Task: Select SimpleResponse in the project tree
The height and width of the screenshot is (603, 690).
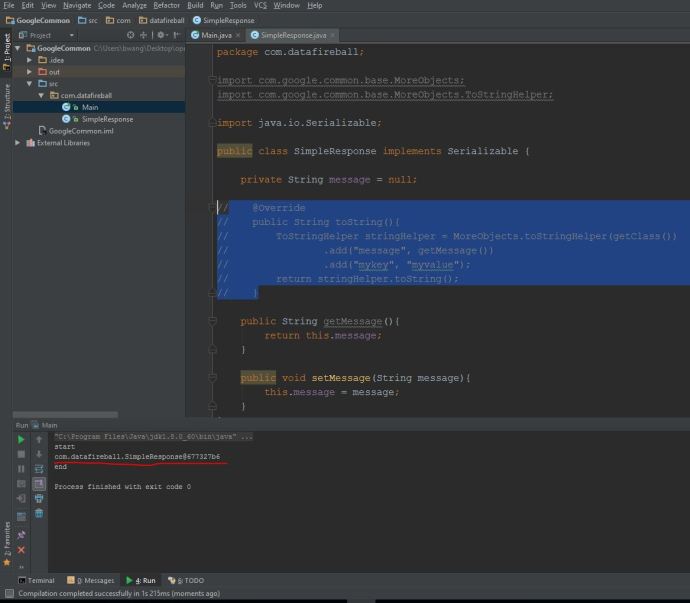Action: [107, 119]
